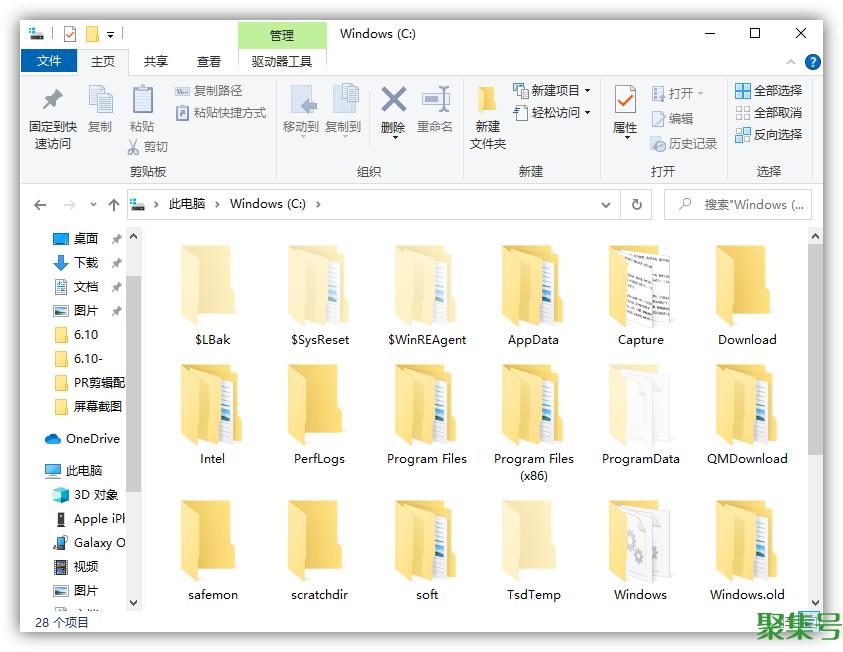Click the quick access Properties checkmark icon
Viewport: 843px width, 652px height.
point(70,34)
